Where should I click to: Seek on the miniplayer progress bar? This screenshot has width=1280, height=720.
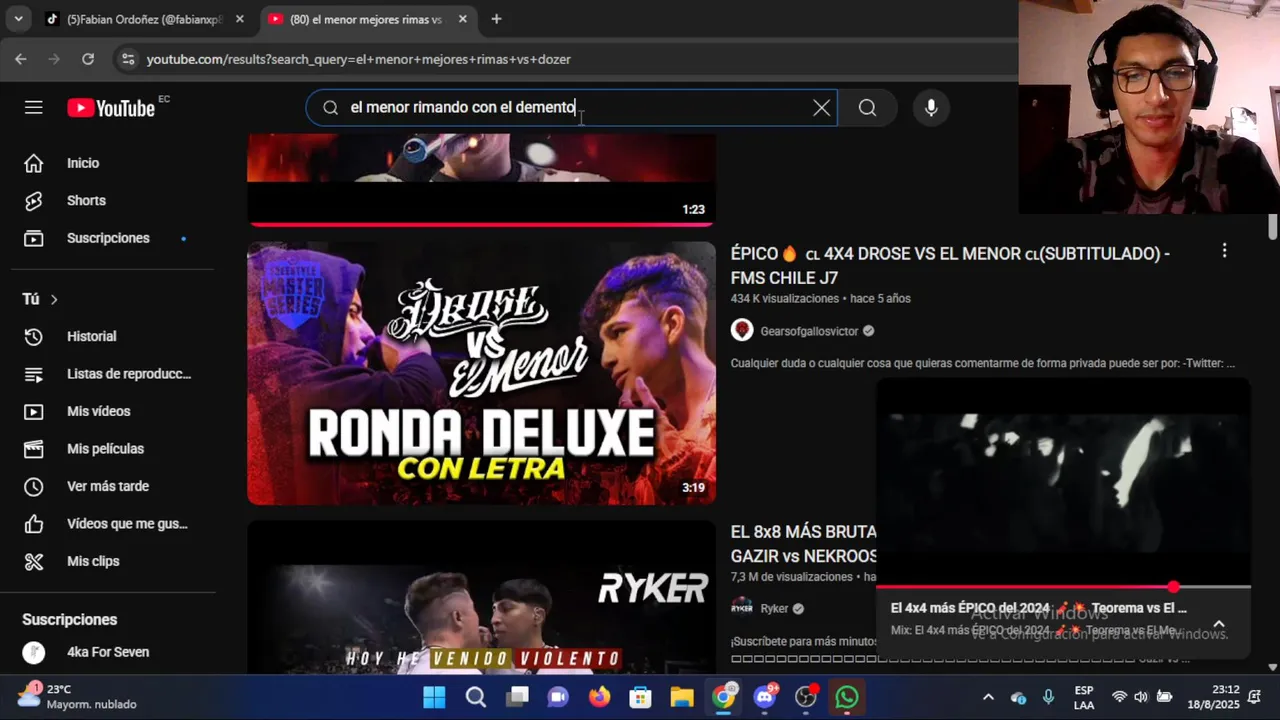pyautogui.click(x=1063, y=587)
